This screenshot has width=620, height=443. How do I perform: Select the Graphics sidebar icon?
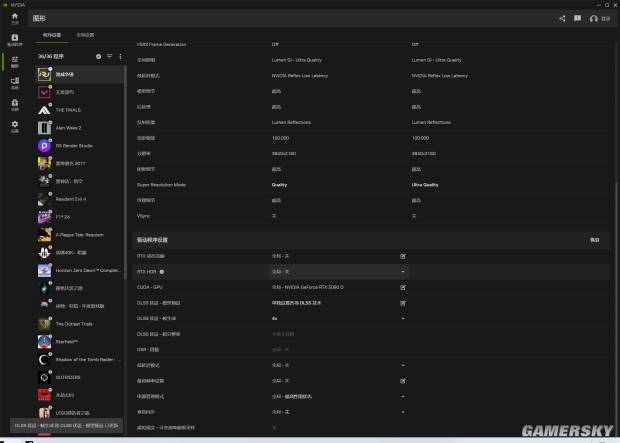coord(15,62)
